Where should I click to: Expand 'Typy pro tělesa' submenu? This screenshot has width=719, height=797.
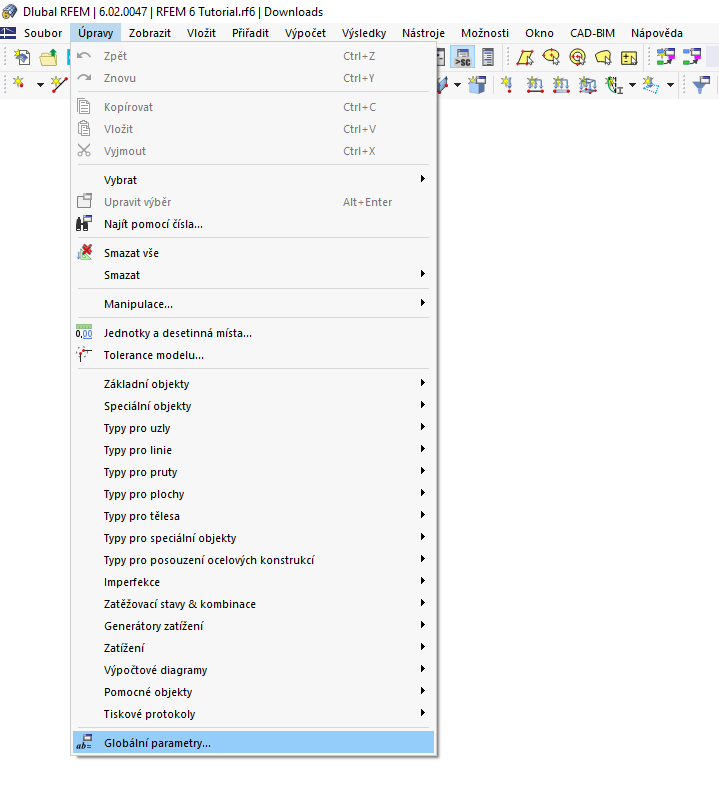[253, 516]
